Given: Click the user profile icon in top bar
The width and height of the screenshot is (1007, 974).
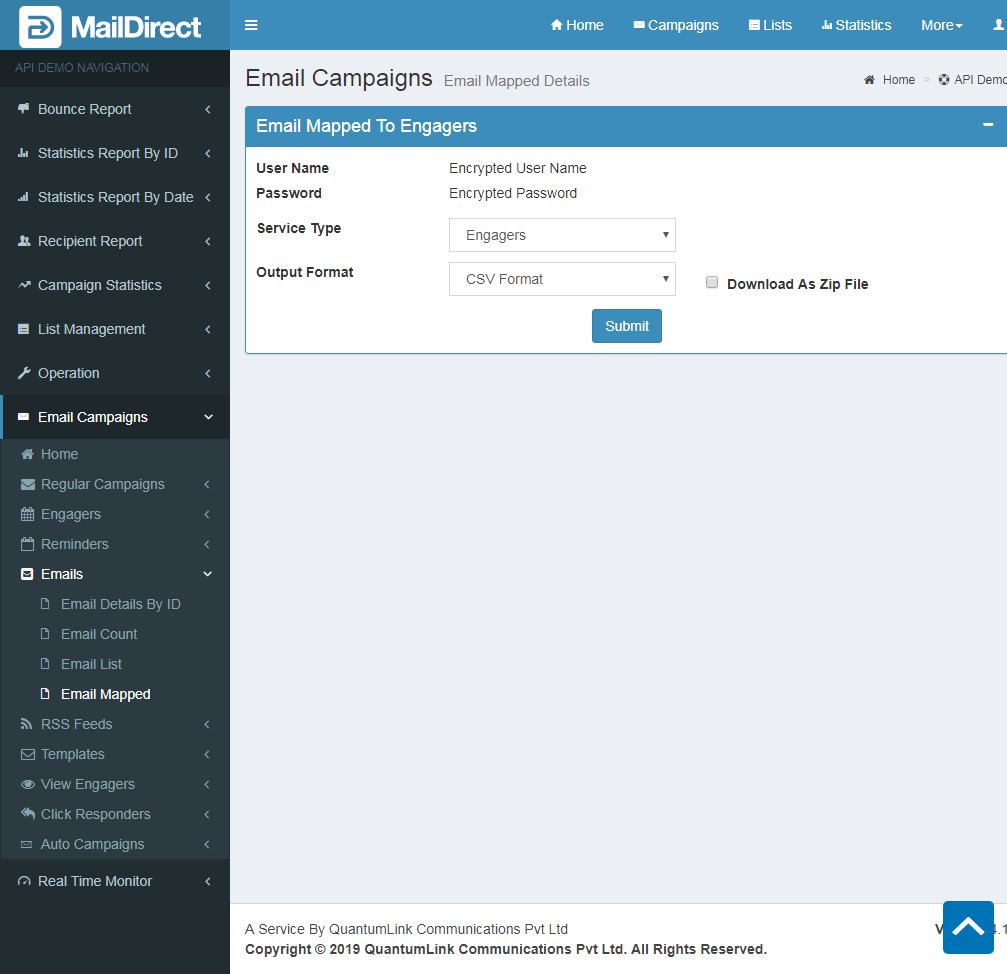Looking at the screenshot, I should pyautogui.click(x=997, y=25).
